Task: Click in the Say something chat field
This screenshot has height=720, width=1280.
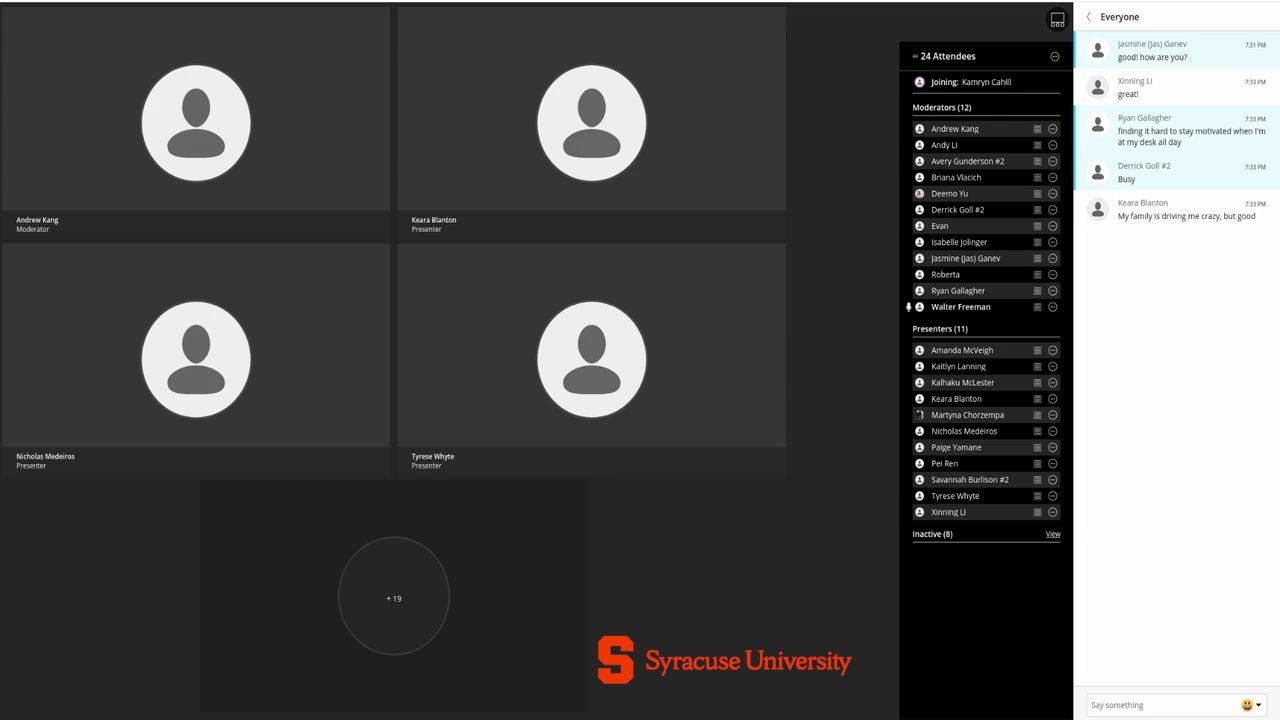Action: (x=1161, y=705)
